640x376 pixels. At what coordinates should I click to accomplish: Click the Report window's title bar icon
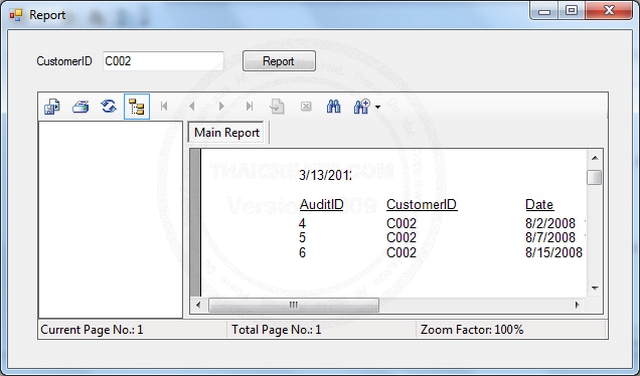[16, 15]
